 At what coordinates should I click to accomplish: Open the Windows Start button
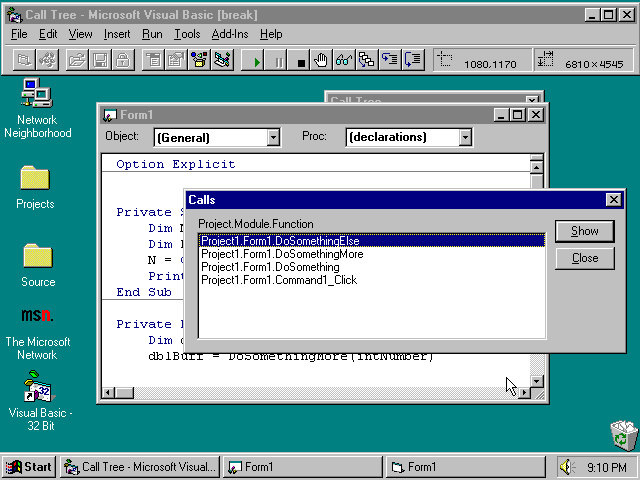[x=29, y=466]
